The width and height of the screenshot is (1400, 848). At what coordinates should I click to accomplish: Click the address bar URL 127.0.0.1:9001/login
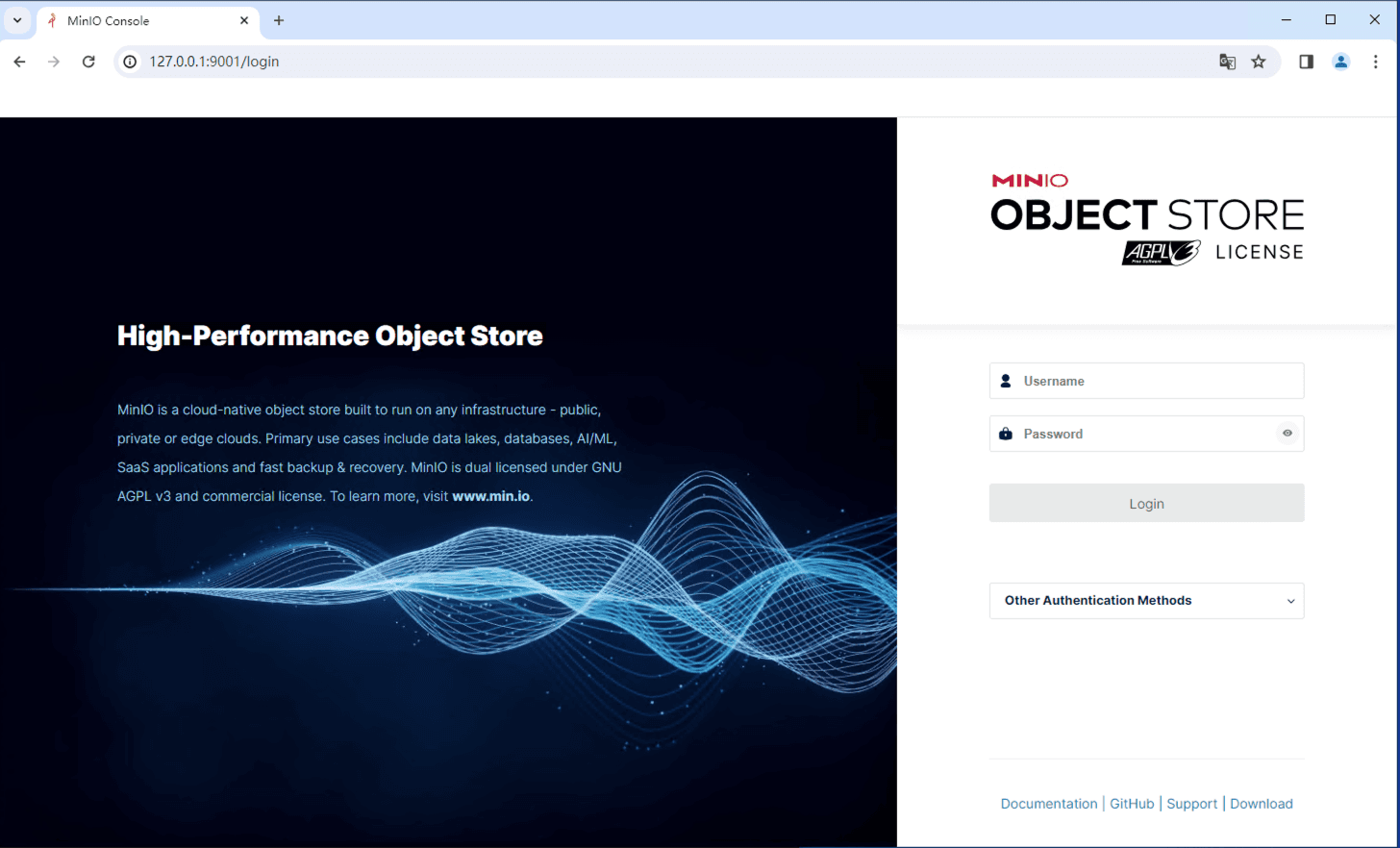[213, 62]
